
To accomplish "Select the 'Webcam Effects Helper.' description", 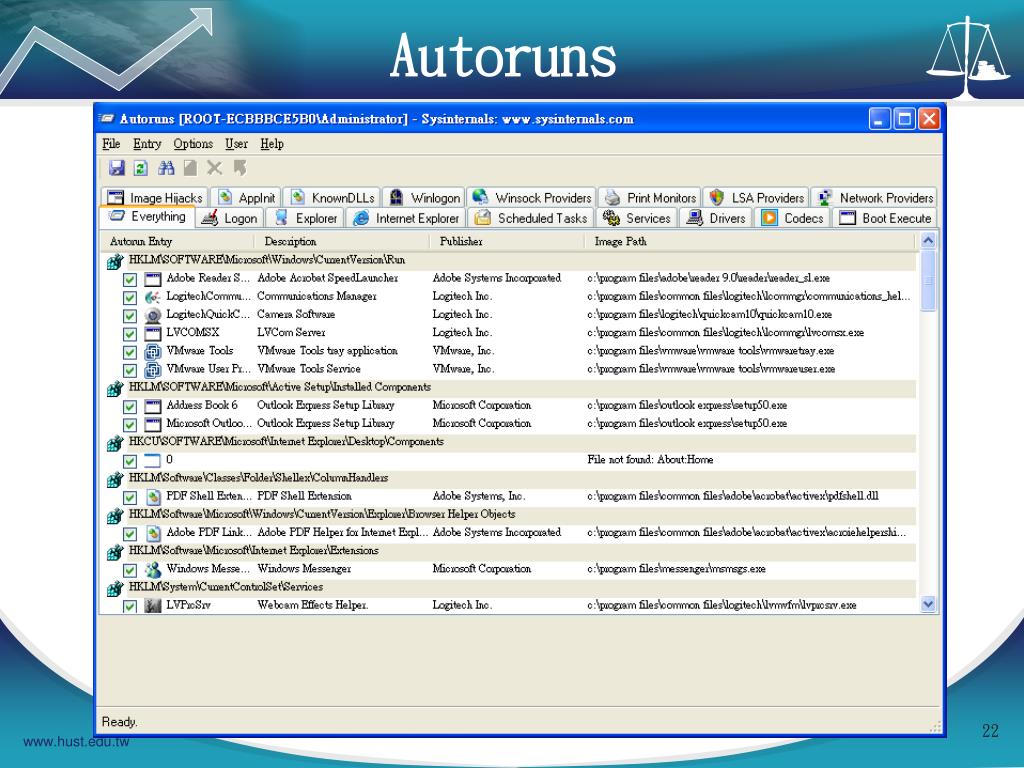I will pos(313,605).
